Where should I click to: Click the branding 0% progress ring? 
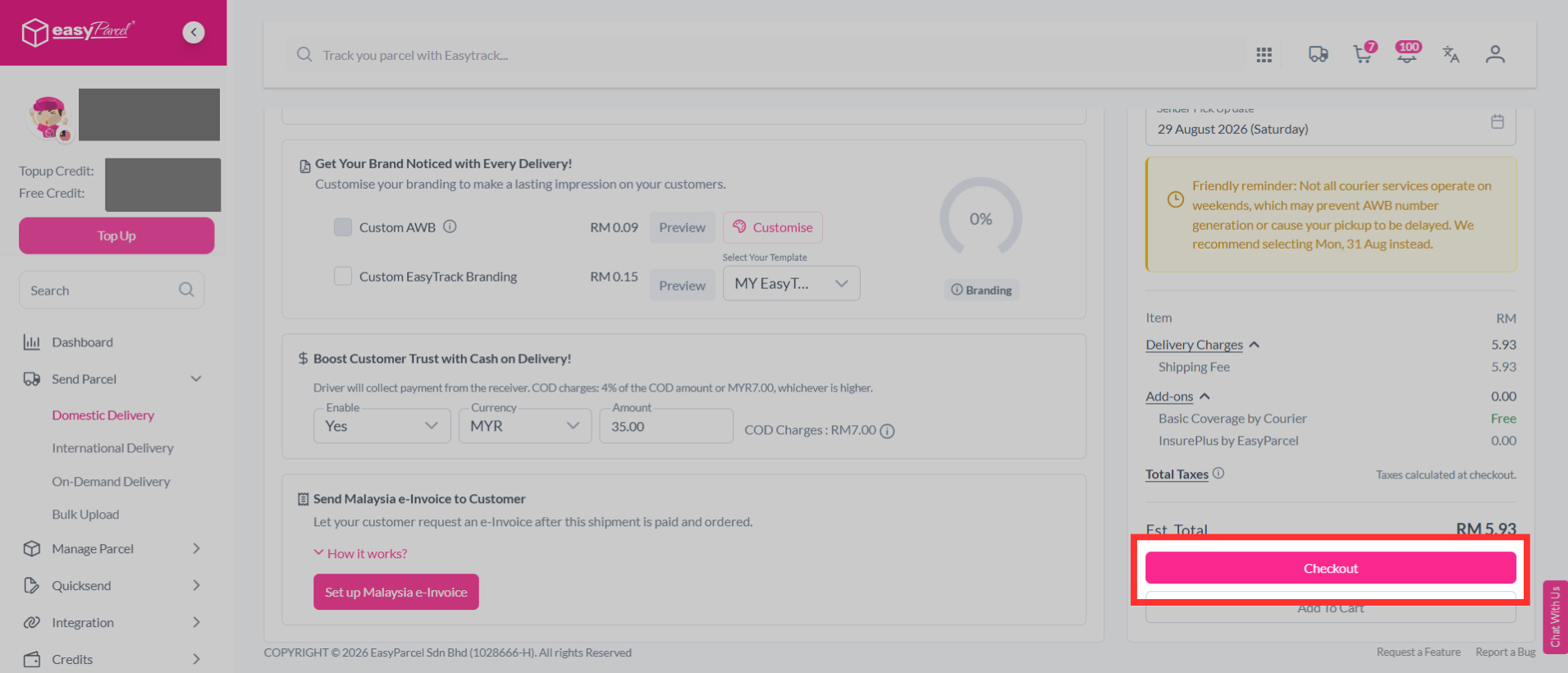[x=981, y=219]
